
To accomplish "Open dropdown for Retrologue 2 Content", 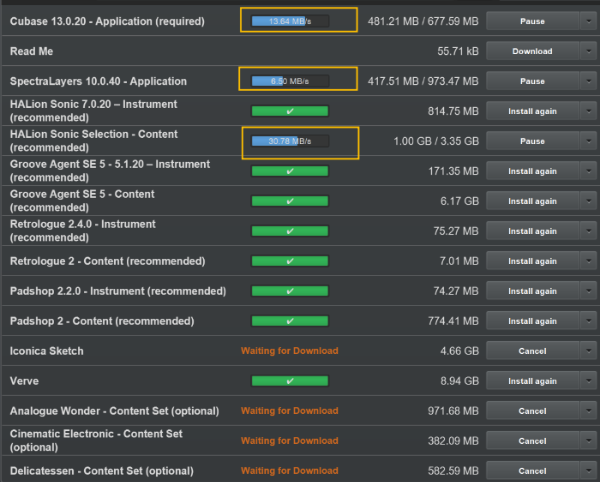I will [589, 261].
